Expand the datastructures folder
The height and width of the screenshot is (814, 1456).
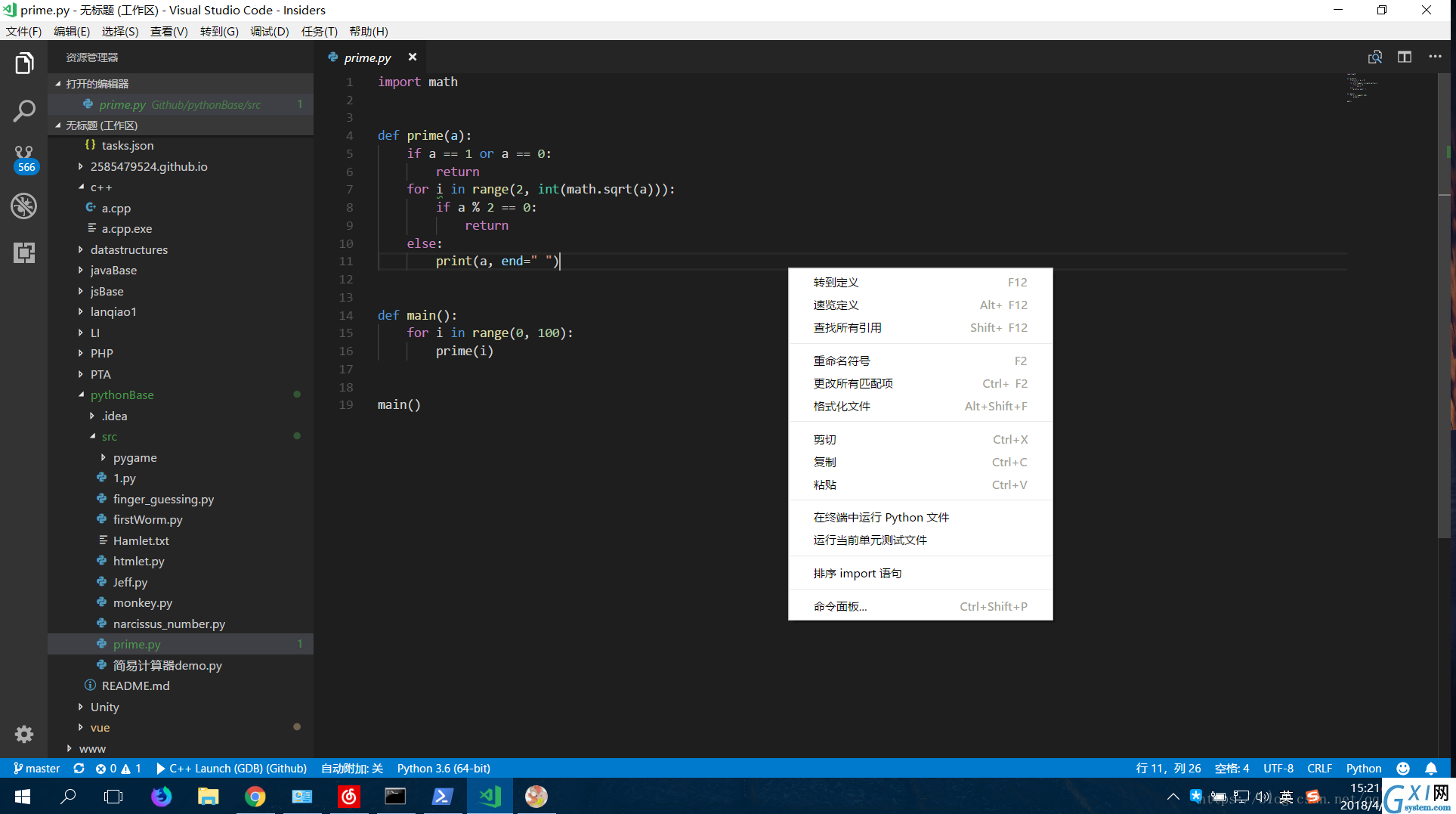(181, 249)
